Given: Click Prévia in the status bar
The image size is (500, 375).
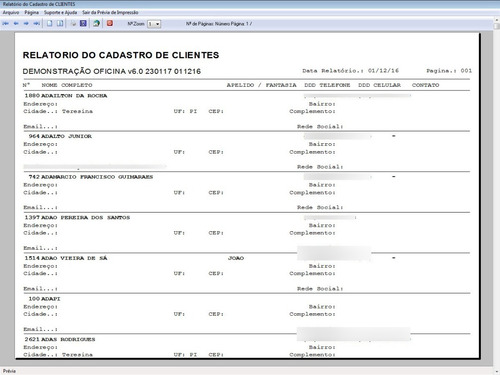Looking at the screenshot, I should point(9,371).
